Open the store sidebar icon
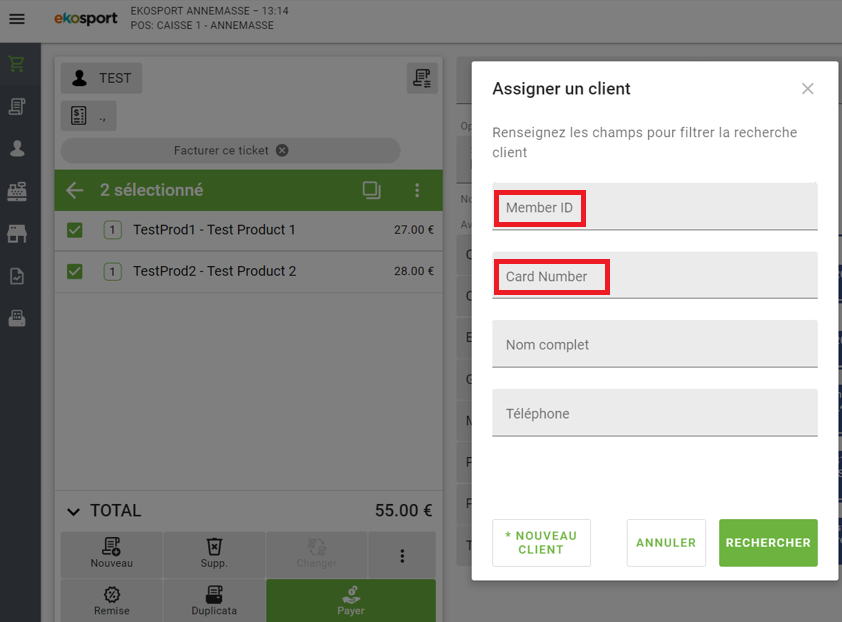This screenshot has height=622, width=842. pyautogui.click(x=17, y=234)
